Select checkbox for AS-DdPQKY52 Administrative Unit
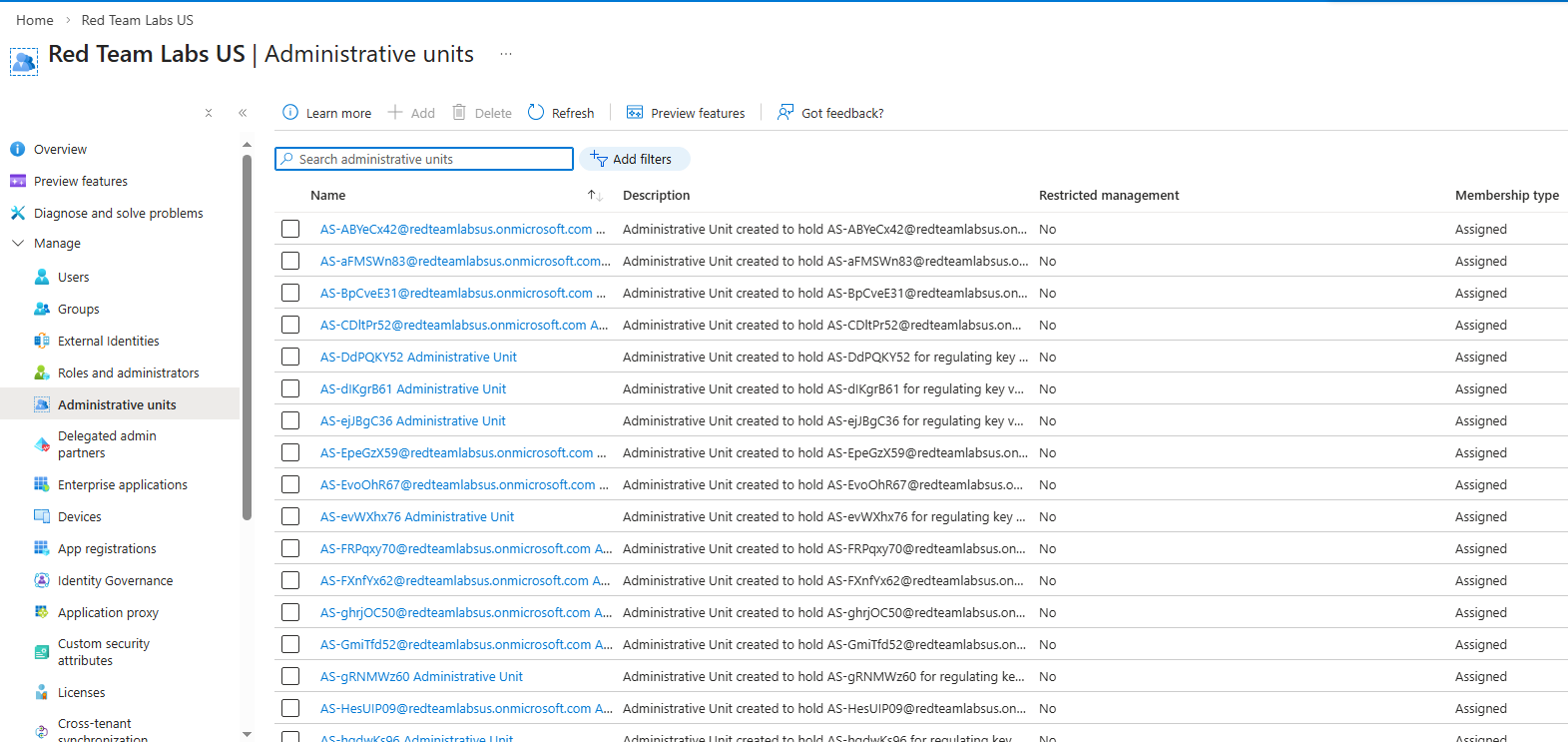Screen dimensions: 1568x742 pyautogui.click(x=290, y=358)
